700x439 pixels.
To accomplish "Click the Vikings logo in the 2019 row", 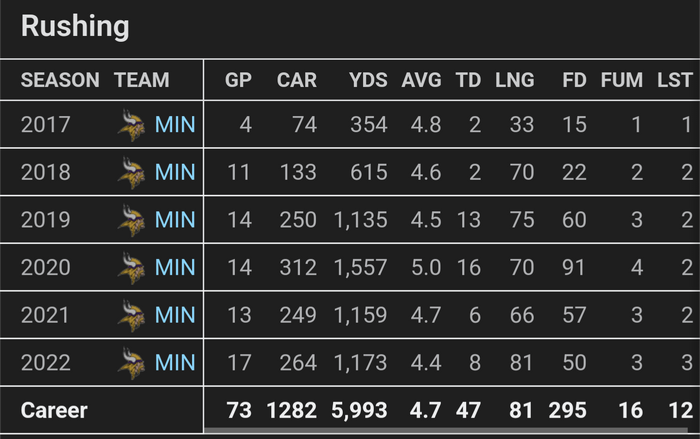I will point(131,219).
